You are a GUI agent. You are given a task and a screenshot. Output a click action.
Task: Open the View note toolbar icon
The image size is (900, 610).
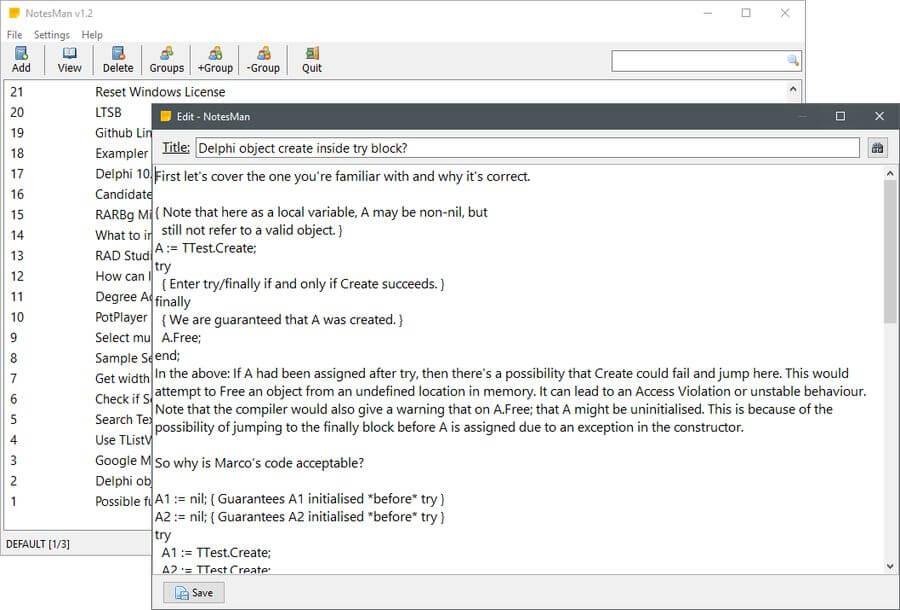[69, 60]
